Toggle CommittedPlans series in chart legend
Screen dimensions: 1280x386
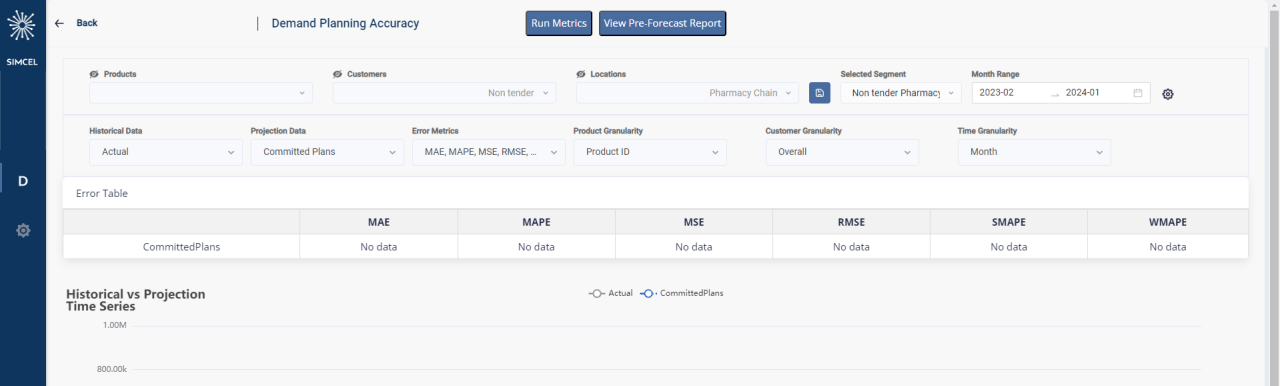click(x=682, y=293)
